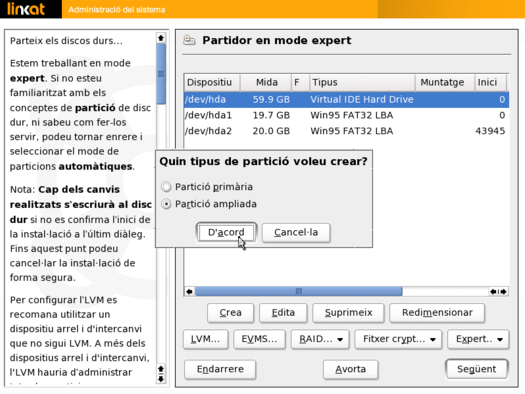Go back with Endarrere button
The image size is (525, 394).
220,369
